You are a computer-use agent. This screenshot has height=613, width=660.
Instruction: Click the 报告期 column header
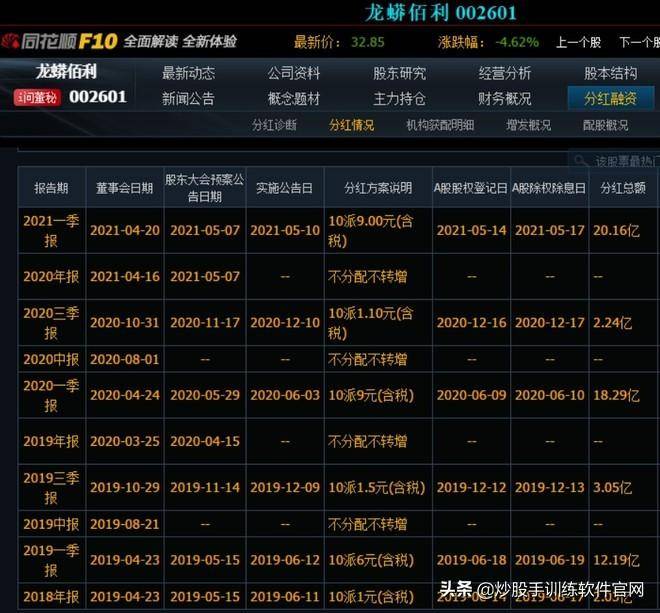(51, 188)
